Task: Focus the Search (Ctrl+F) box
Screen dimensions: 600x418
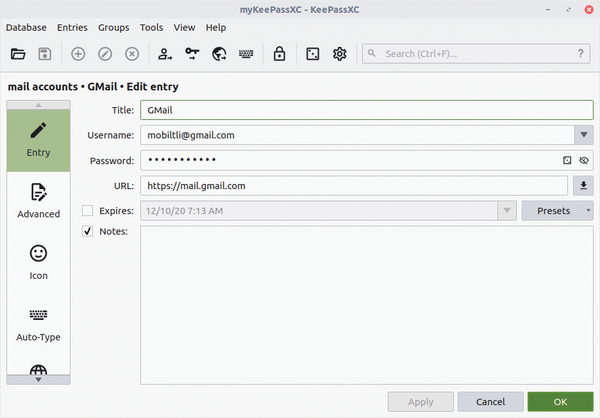Action: pyautogui.click(x=476, y=54)
